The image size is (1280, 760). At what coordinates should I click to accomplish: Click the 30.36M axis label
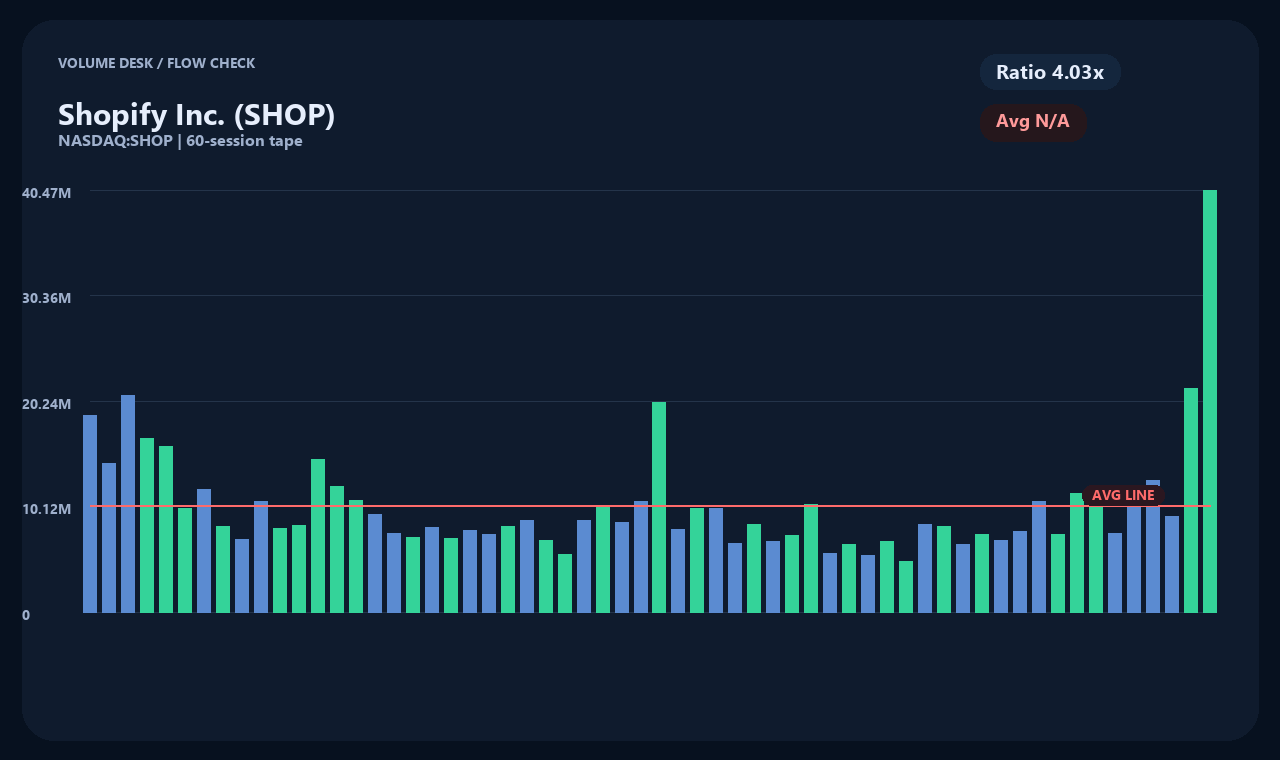pos(46,298)
